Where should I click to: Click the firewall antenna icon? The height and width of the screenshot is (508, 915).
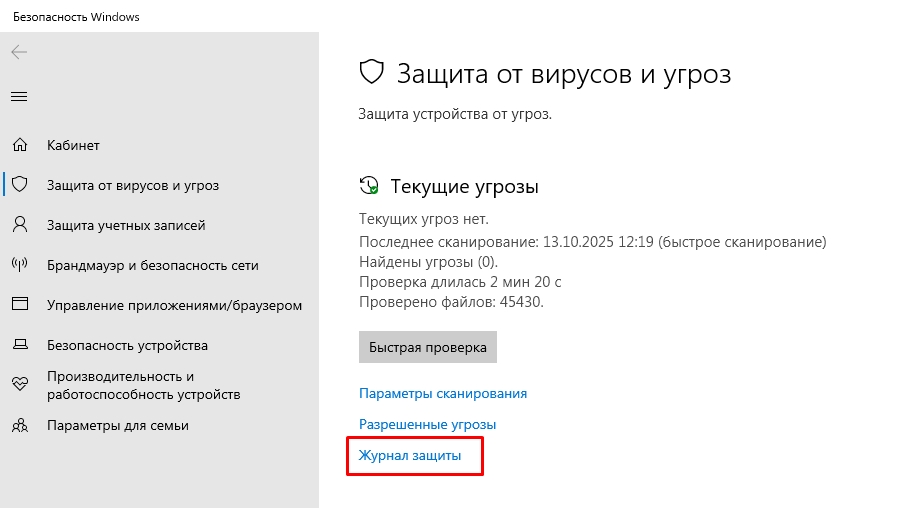tap(20, 265)
